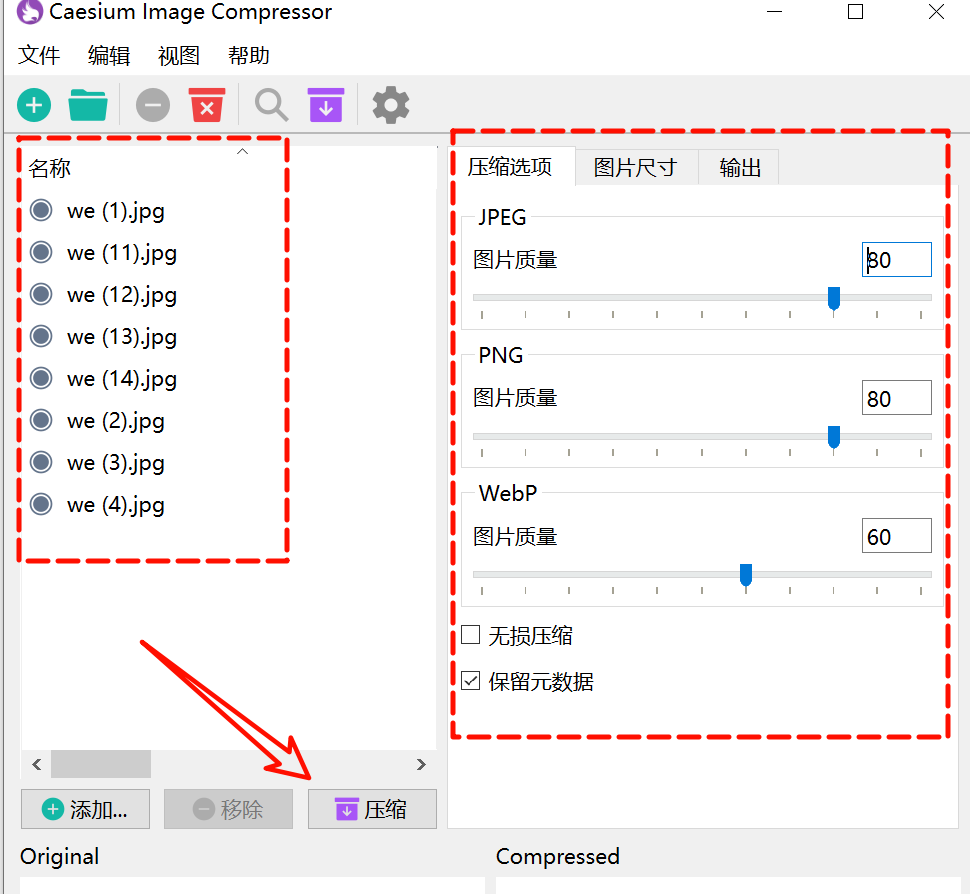Select file we (12).jpg
970x894 pixels.
(122, 295)
